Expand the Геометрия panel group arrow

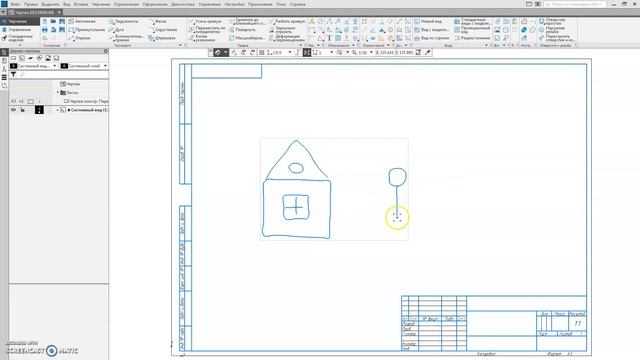click(x=180, y=45)
